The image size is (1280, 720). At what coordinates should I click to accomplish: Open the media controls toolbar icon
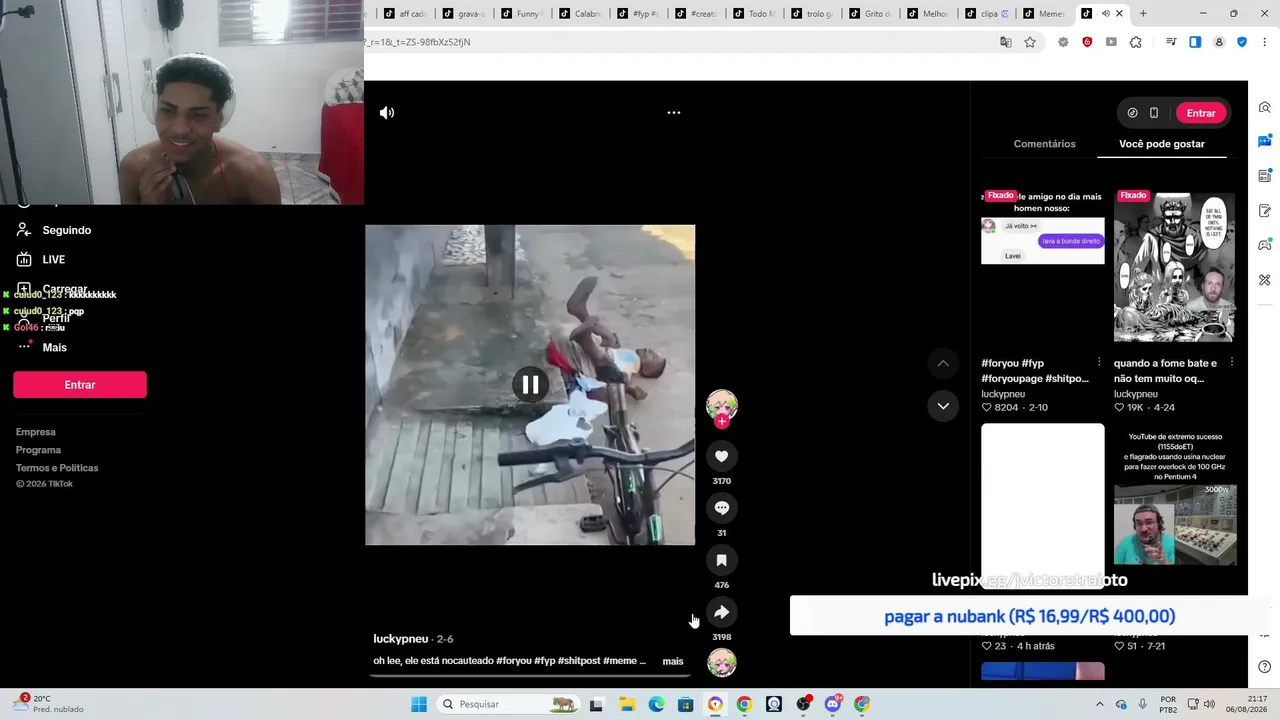click(x=1171, y=42)
